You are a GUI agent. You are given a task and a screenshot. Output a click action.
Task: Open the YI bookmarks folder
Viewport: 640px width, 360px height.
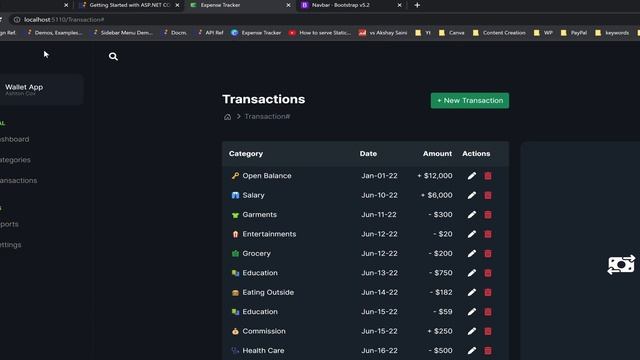423,33
